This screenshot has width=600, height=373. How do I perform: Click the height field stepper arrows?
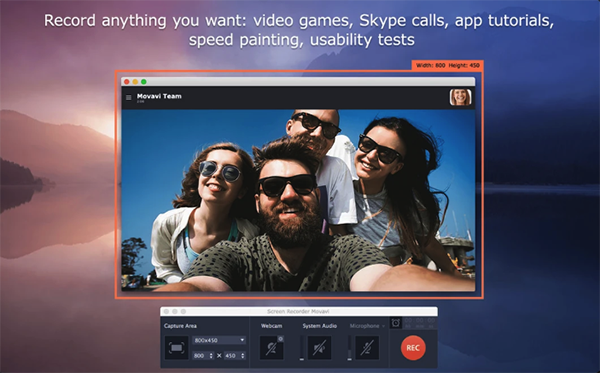(243, 356)
